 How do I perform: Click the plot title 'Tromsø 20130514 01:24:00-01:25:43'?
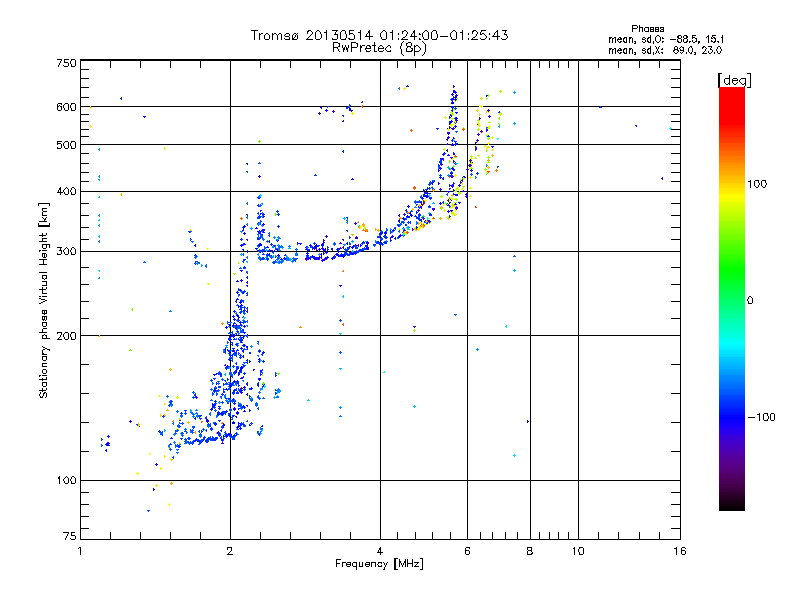click(x=379, y=35)
